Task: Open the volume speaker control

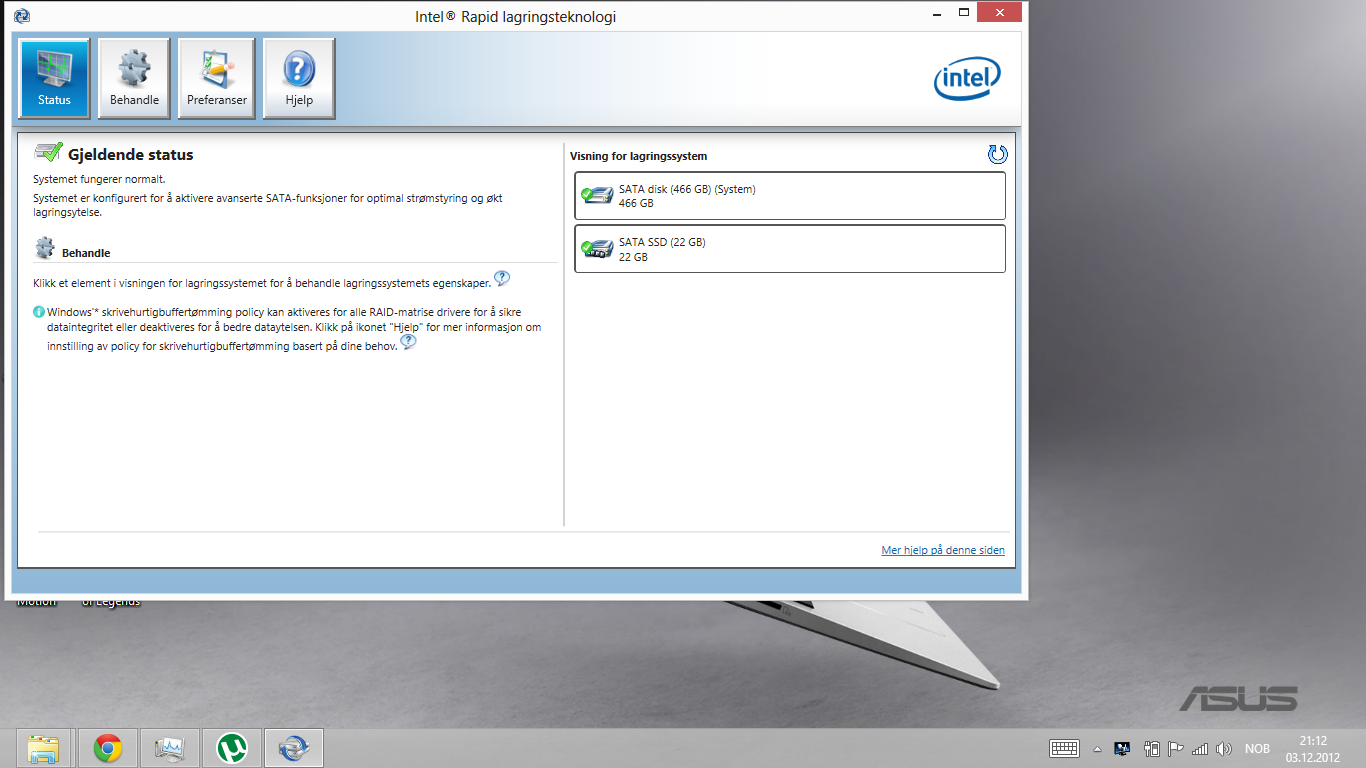Action: [1225, 748]
